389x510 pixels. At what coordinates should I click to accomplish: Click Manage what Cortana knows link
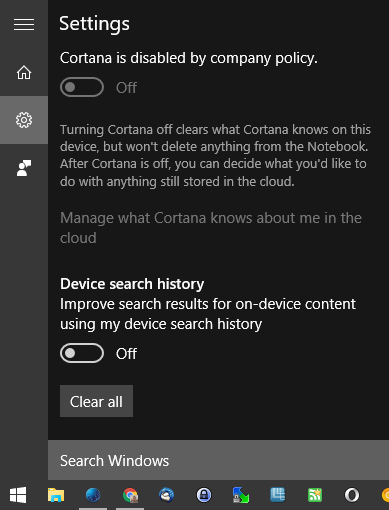tap(211, 228)
